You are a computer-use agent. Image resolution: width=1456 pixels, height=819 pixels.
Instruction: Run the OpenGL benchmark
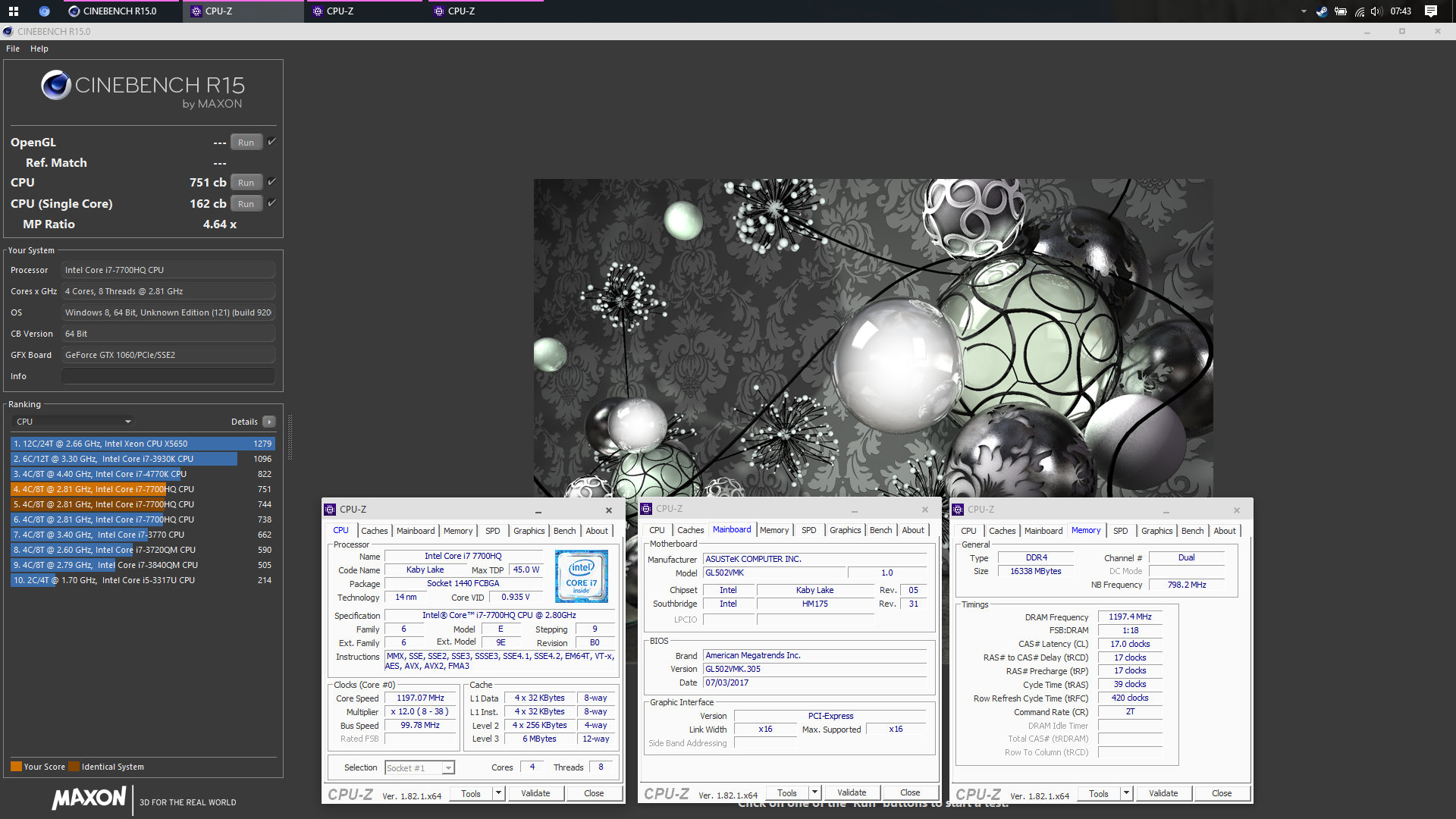coord(246,142)
